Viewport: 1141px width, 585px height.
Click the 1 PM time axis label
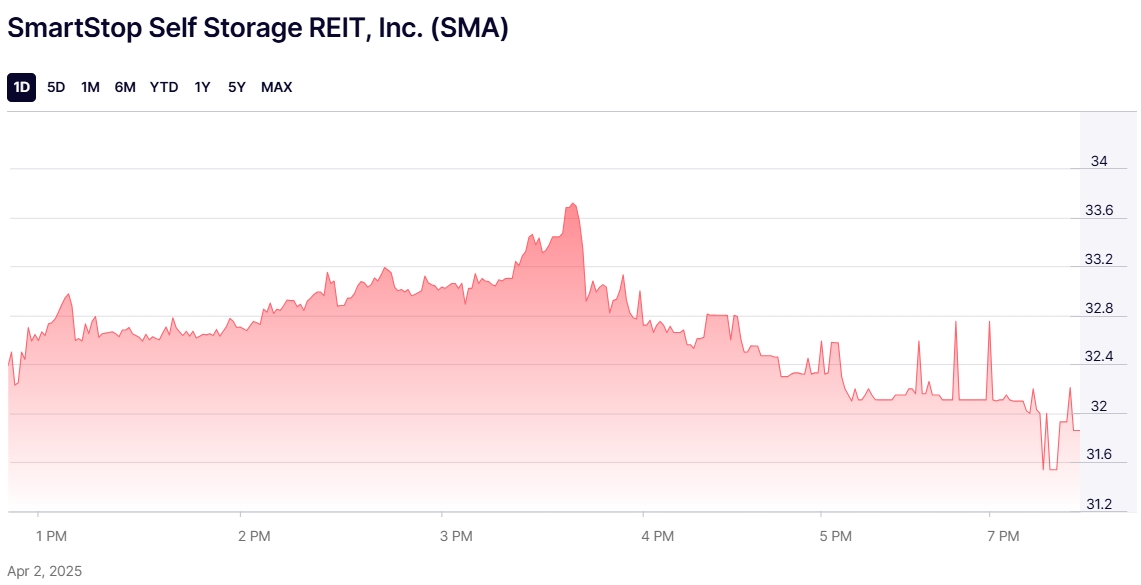tap(51, 537)
